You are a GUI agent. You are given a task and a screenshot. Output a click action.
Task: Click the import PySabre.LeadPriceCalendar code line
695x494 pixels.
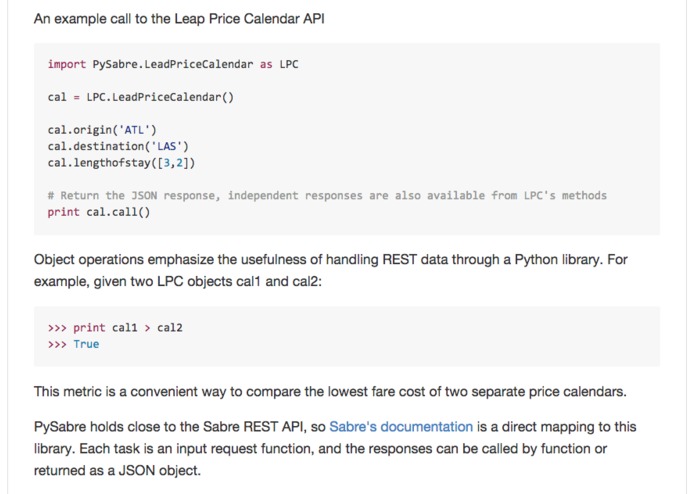(x=173, y=64)
